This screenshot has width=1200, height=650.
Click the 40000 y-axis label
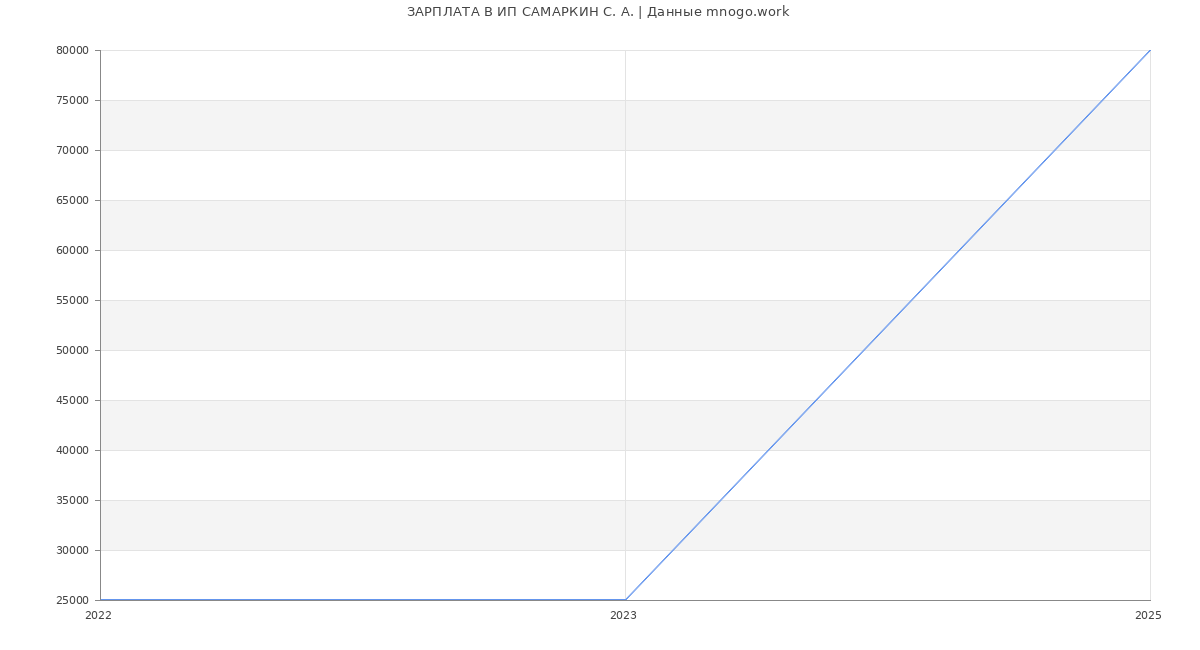(73, 451)
